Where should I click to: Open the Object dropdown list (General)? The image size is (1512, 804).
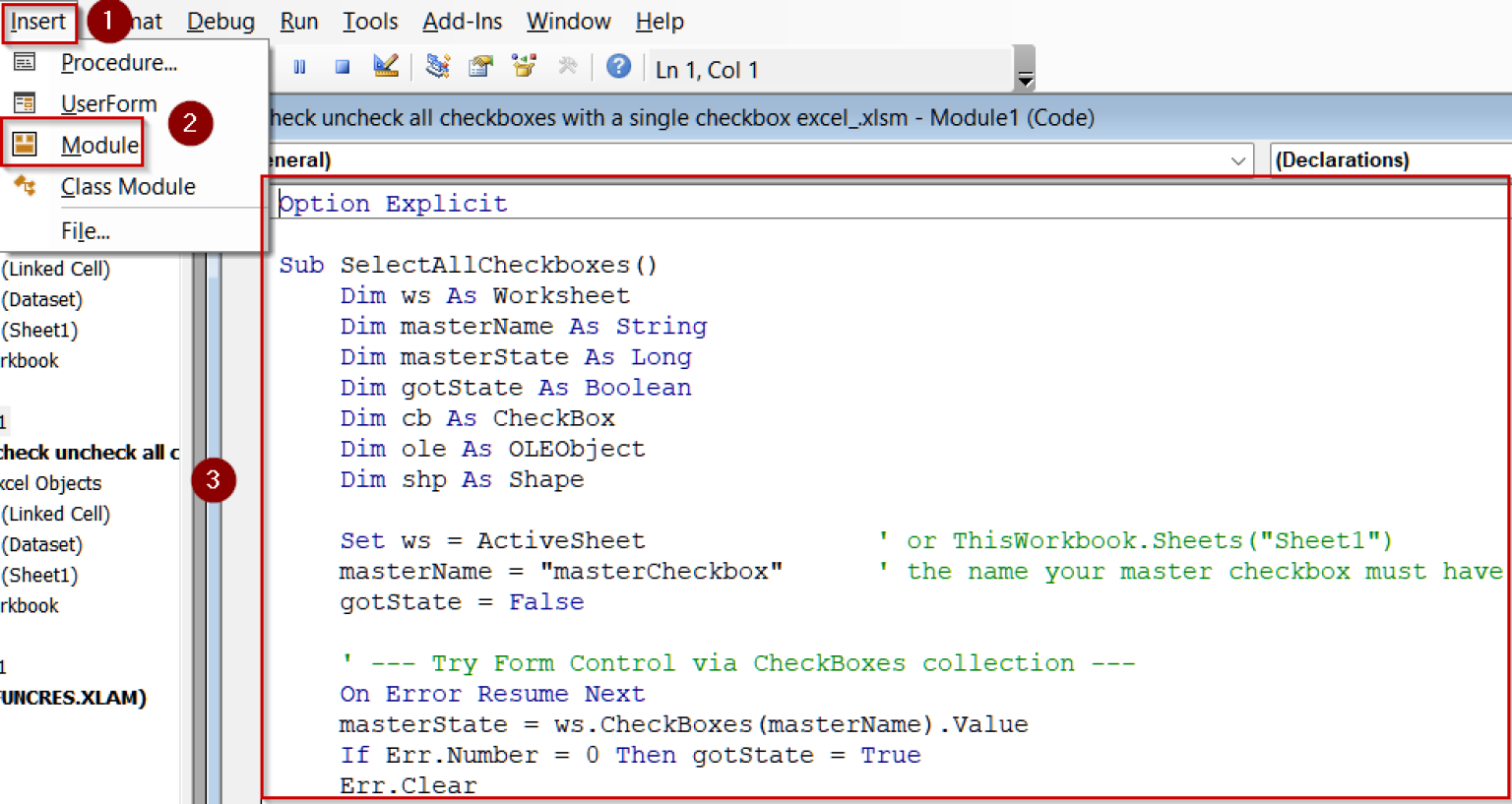(1237, 160)
